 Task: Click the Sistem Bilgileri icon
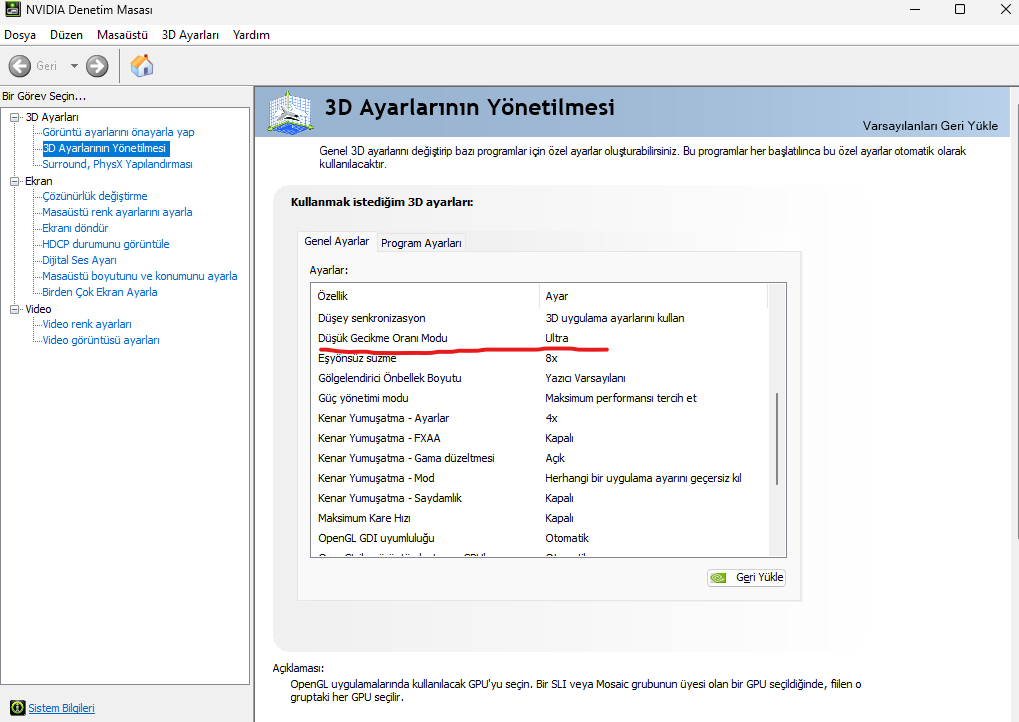click(18, 708)
